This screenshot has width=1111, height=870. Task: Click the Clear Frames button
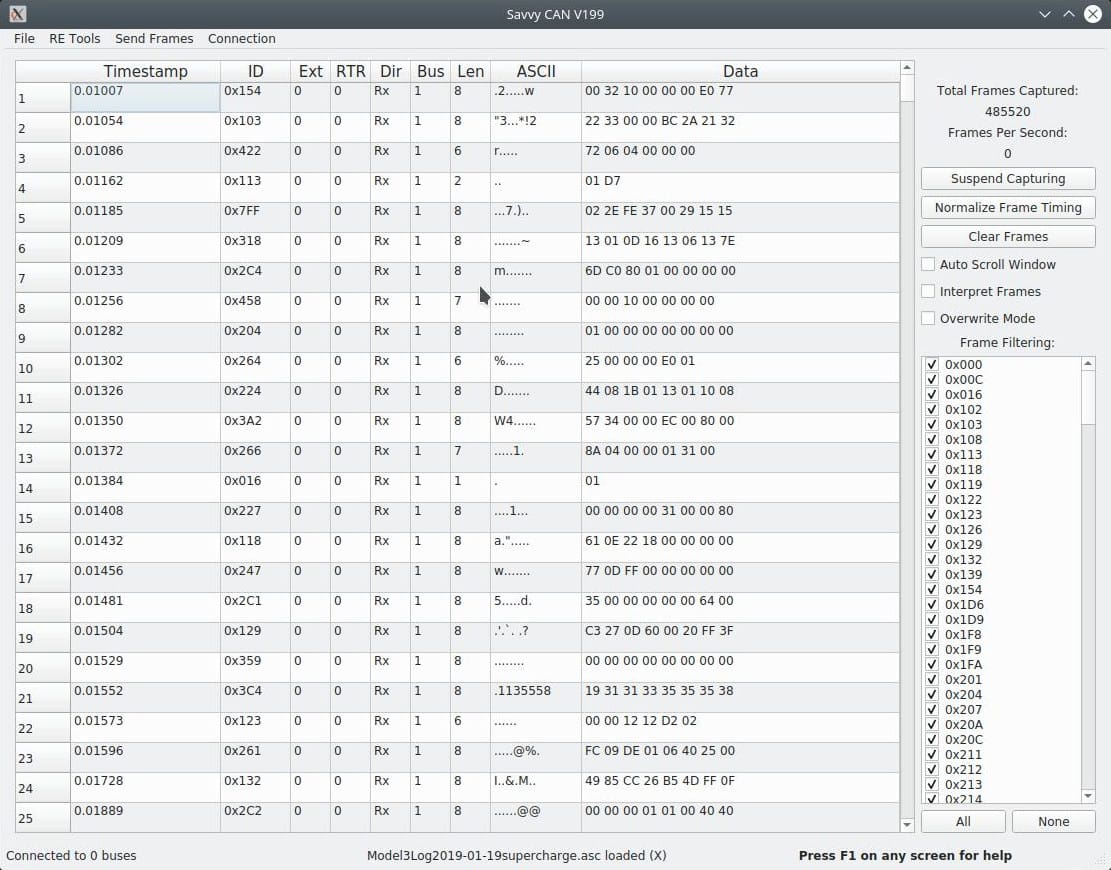tap(1008, 237)
